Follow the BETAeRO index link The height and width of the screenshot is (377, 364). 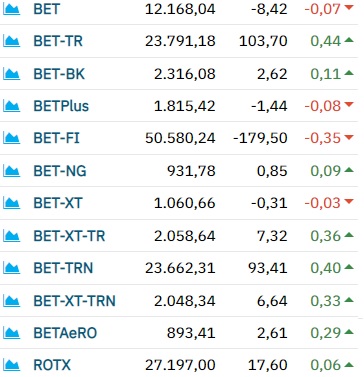pyautogui.click(x=65, y=333)
